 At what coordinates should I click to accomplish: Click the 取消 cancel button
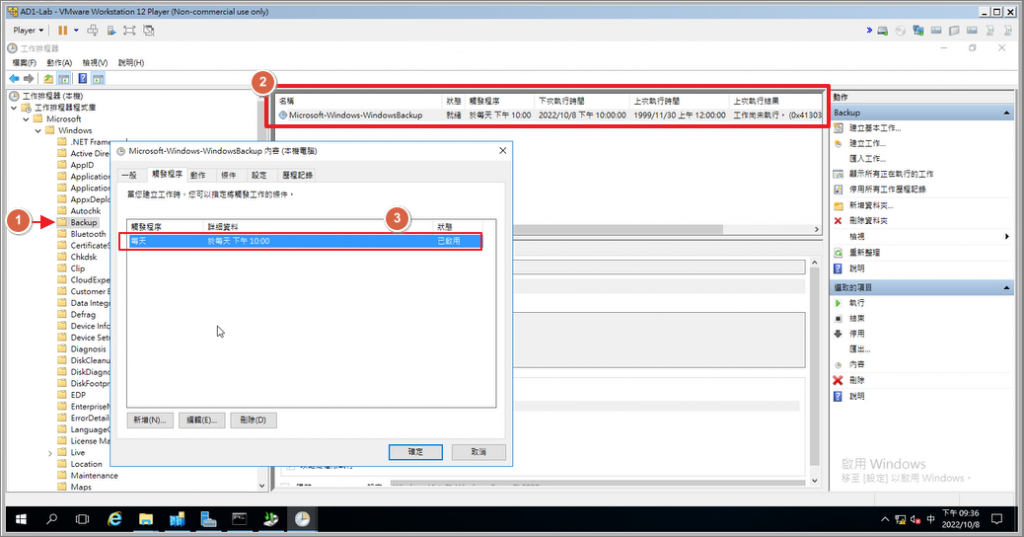click(479, 452)
